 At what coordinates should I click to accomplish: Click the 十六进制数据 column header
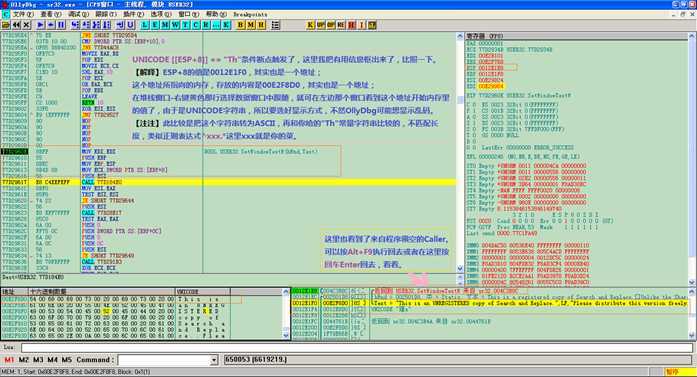pos(102,292)
